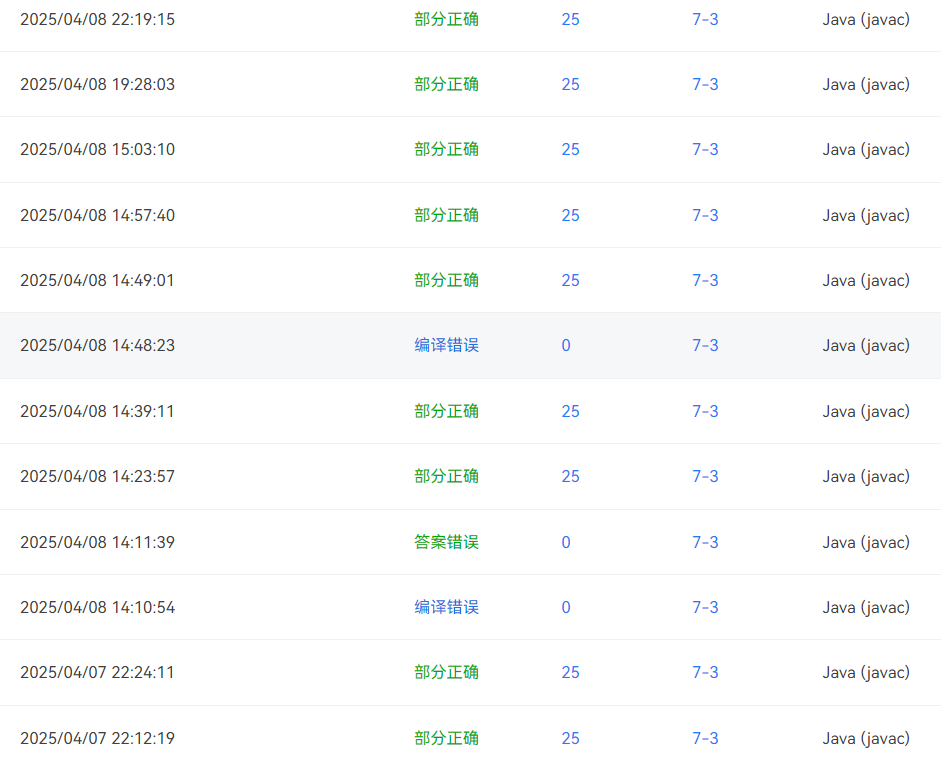Click Java (javac) in the 19:28:03 row
This screenshot has height=761, width=941.
pyautogui.click(x=866, y=85)
